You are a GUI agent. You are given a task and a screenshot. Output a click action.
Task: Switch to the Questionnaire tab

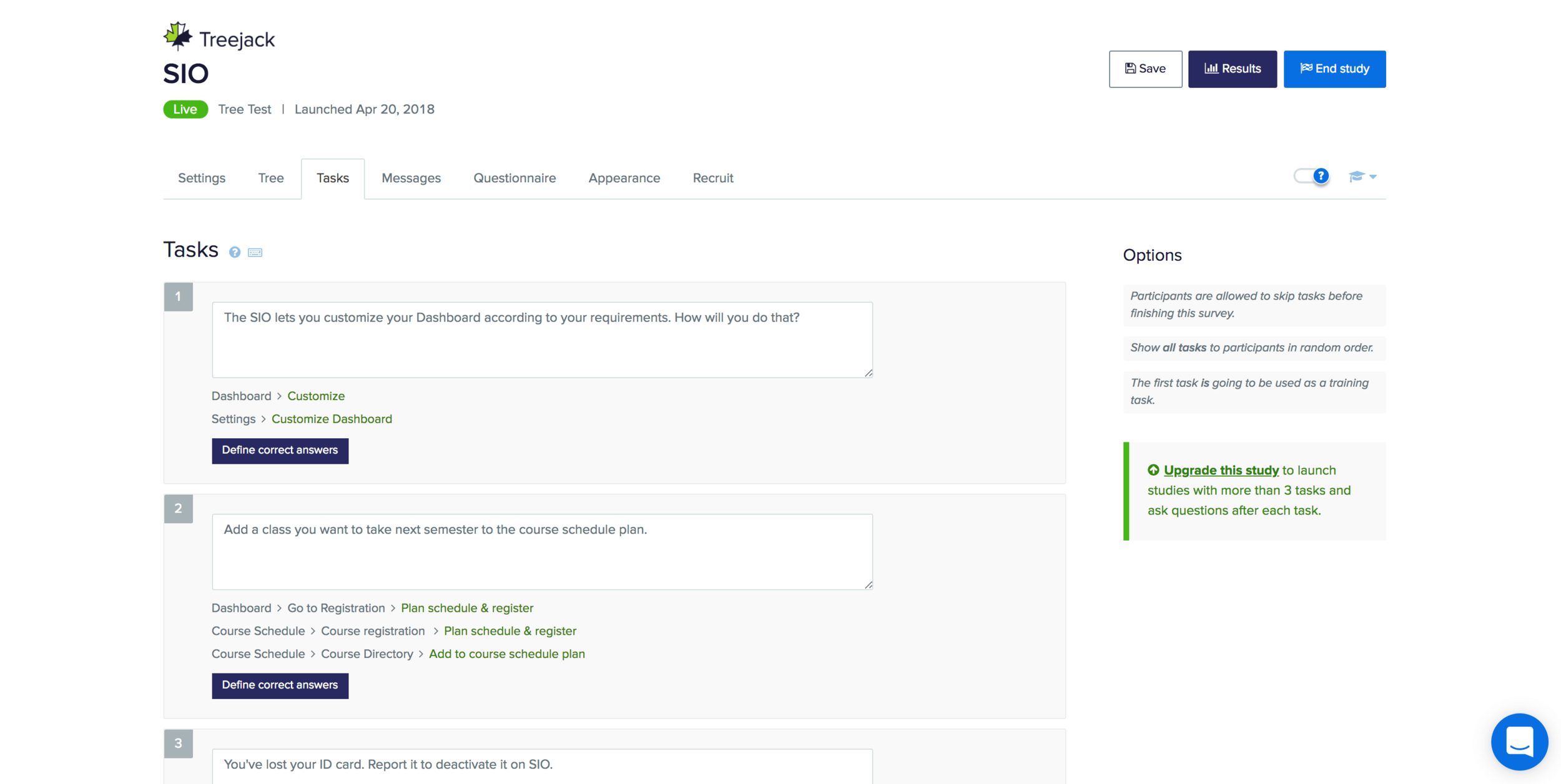[515, 179]
